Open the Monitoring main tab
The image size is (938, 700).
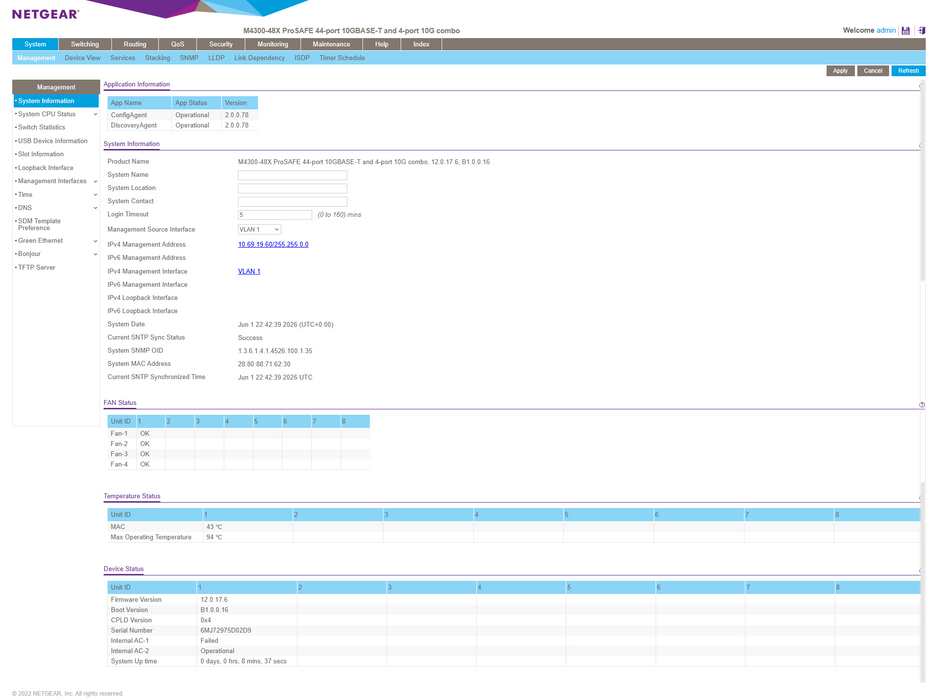click(x=273, y=44)
